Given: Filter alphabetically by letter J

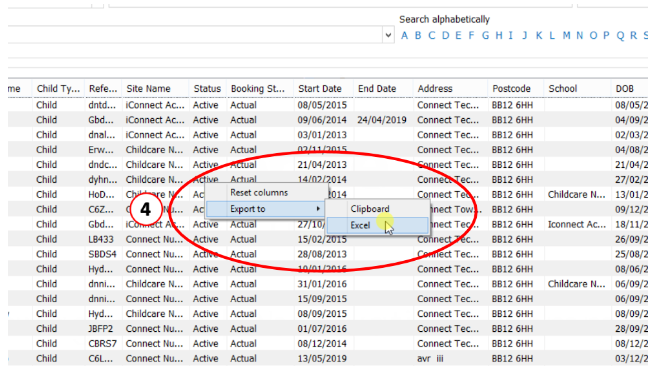Looking at the screenshot, I should pos(525,35).
